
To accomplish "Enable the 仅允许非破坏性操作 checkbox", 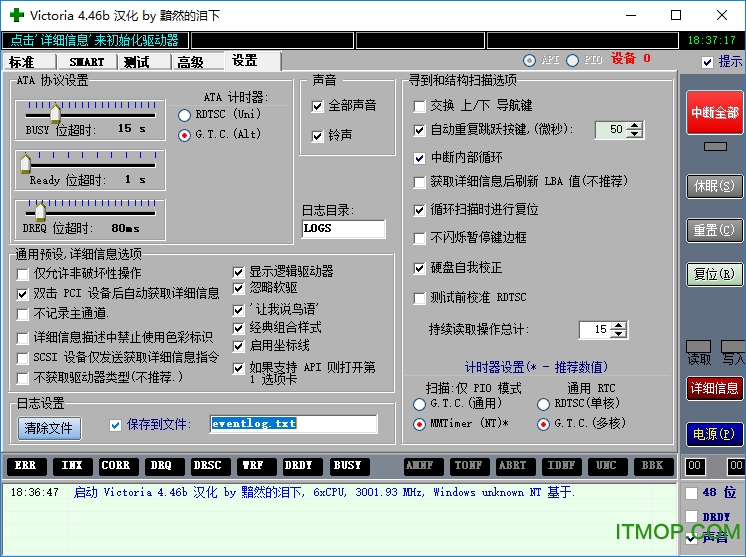I will click(x=23, y=273).
